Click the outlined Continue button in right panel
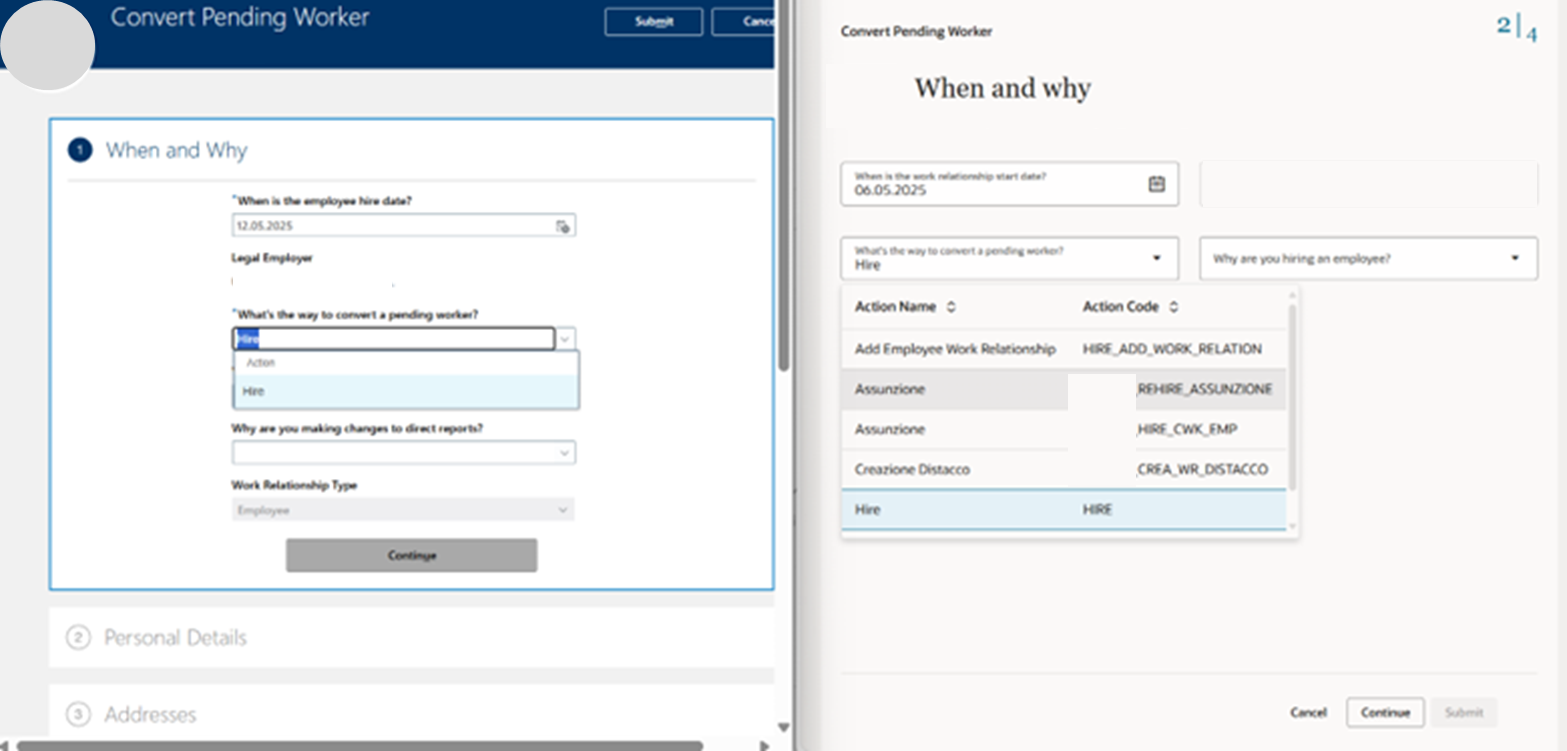The image size is (1567, 751). click(1385, 712)
